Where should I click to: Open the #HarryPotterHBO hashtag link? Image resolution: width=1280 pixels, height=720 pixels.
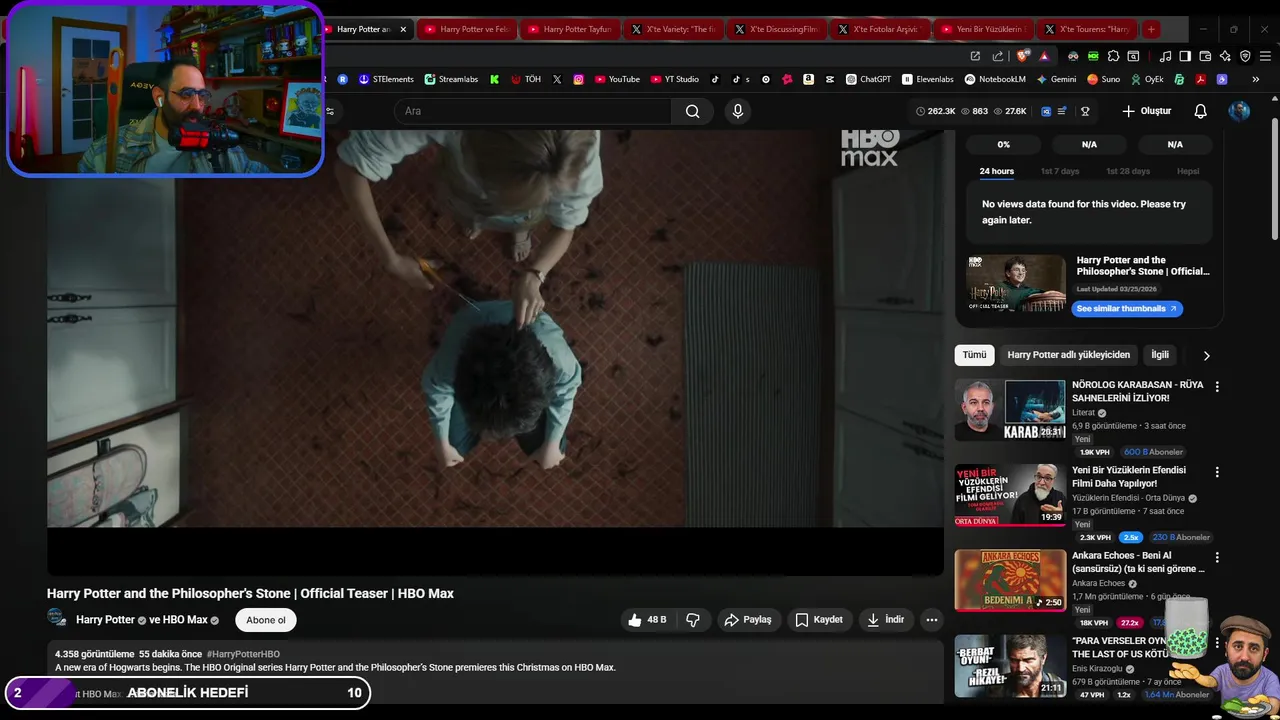[243, 654]
